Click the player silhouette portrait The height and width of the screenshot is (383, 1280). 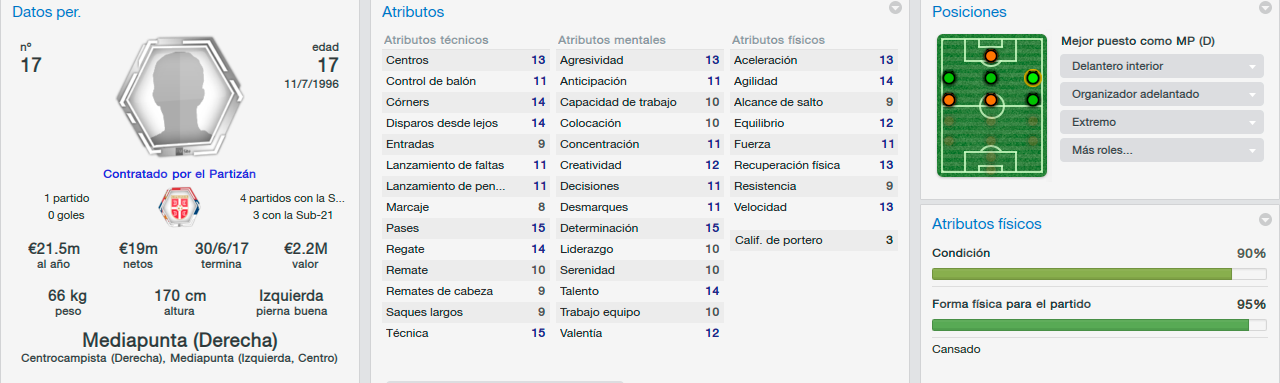[x=179, y=98]
